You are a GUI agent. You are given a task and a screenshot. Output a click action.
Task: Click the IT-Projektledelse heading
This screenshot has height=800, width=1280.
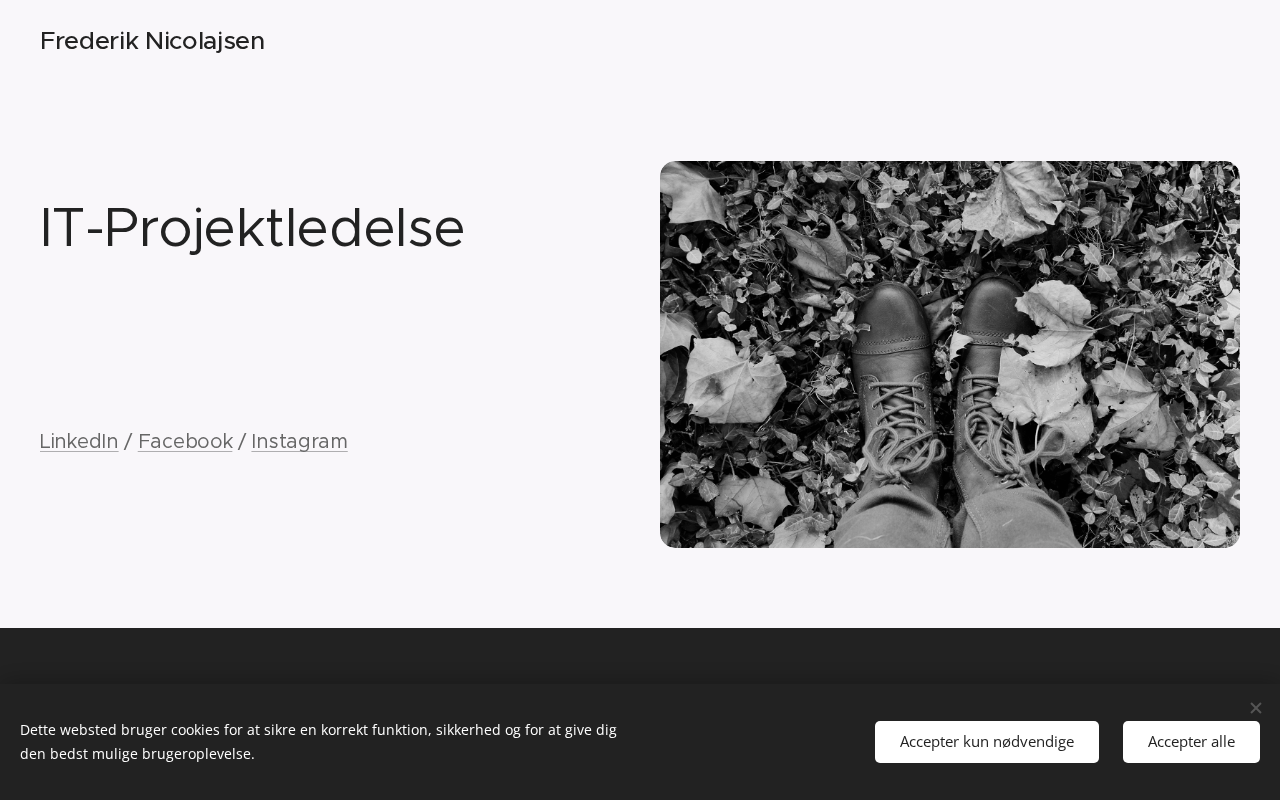252,228
